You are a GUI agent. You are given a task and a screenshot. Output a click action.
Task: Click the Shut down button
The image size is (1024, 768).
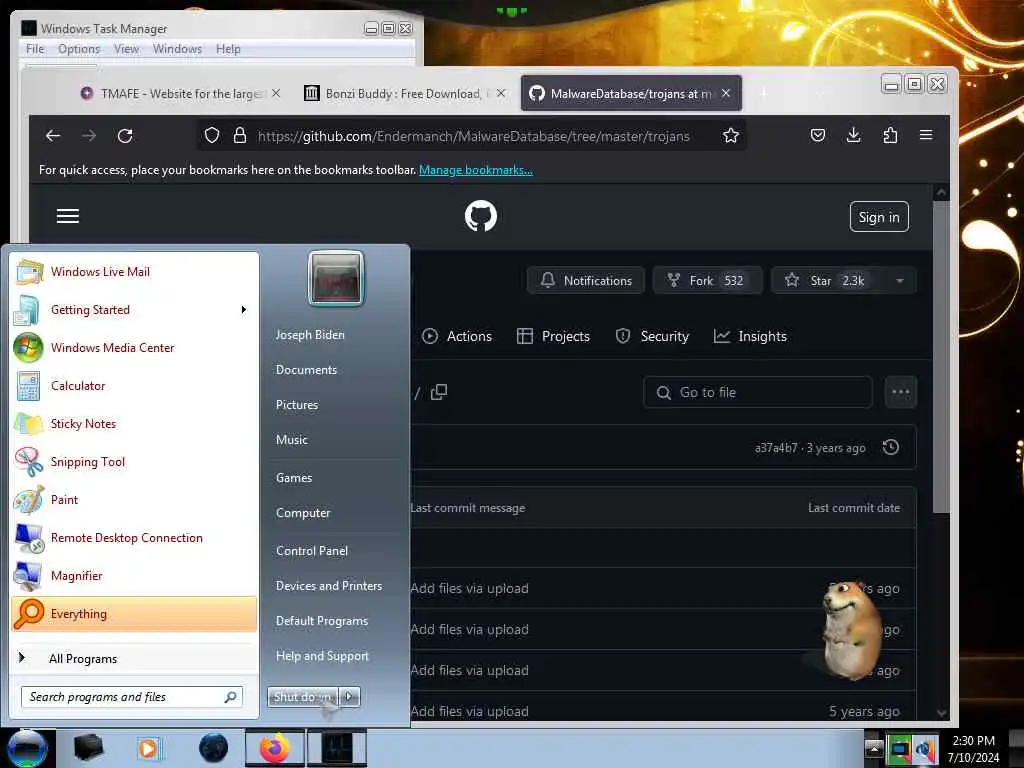click(302, 697)
